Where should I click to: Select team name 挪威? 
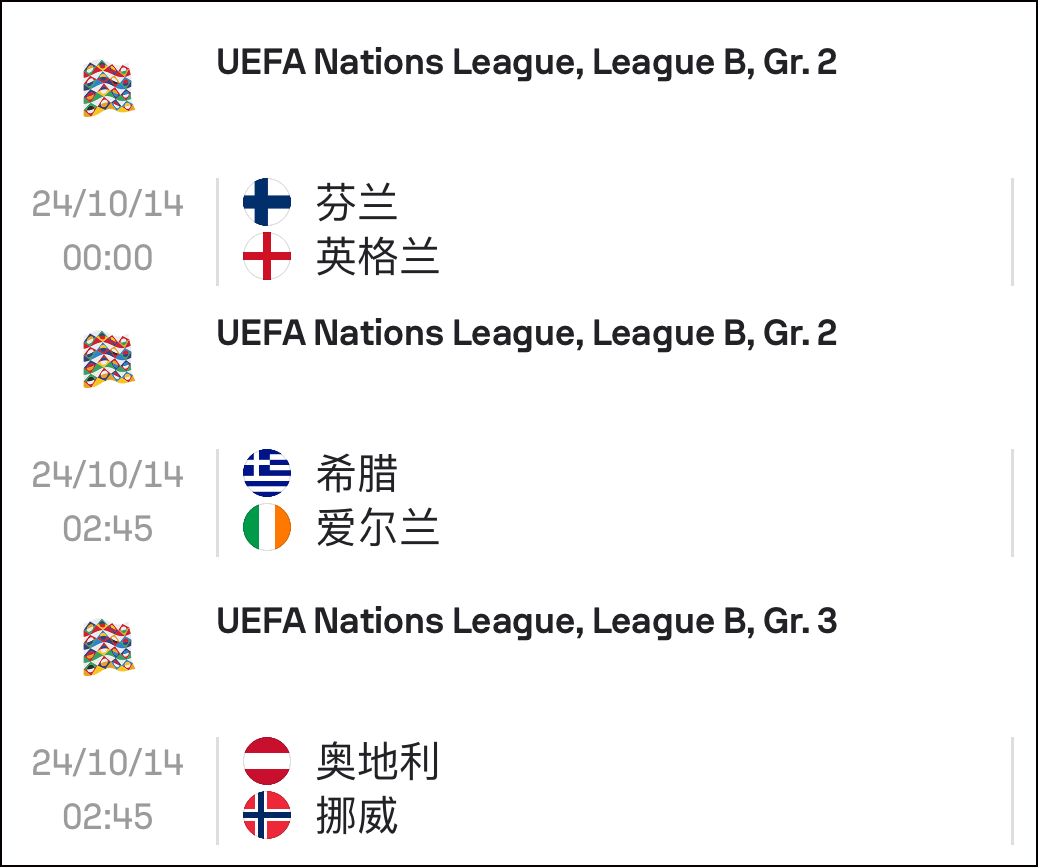coord(357,816)
